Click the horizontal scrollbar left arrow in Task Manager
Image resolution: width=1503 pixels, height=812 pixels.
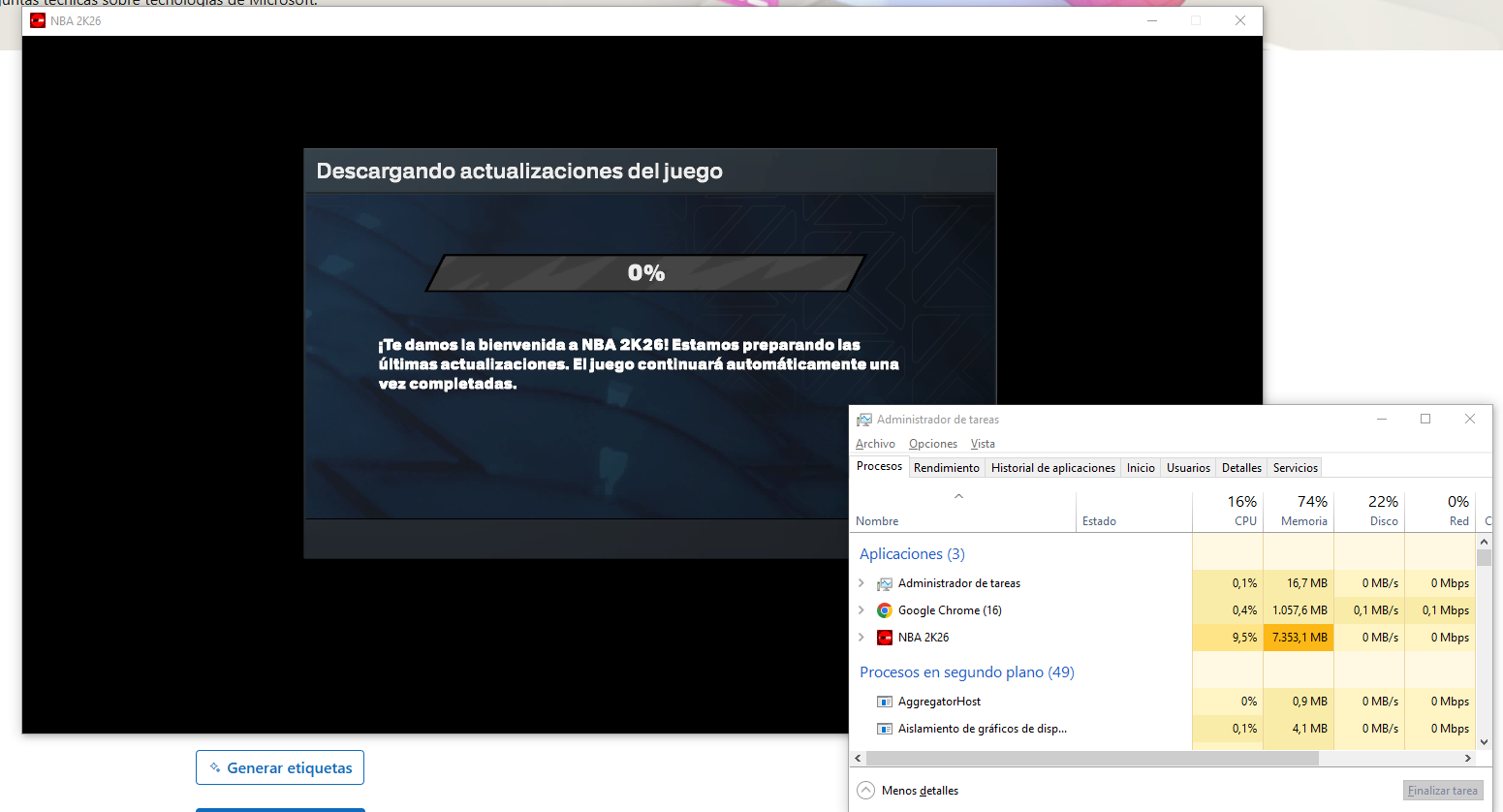[858, 759]
